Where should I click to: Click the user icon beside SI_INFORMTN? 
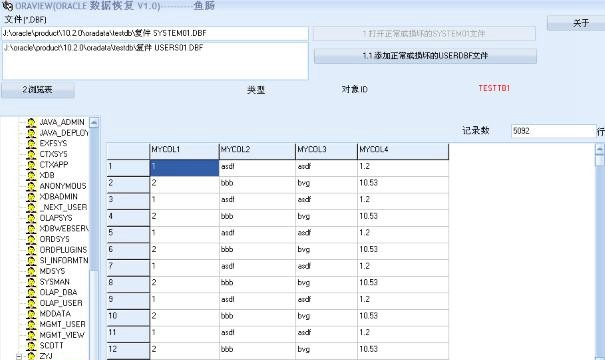(31, 260)
